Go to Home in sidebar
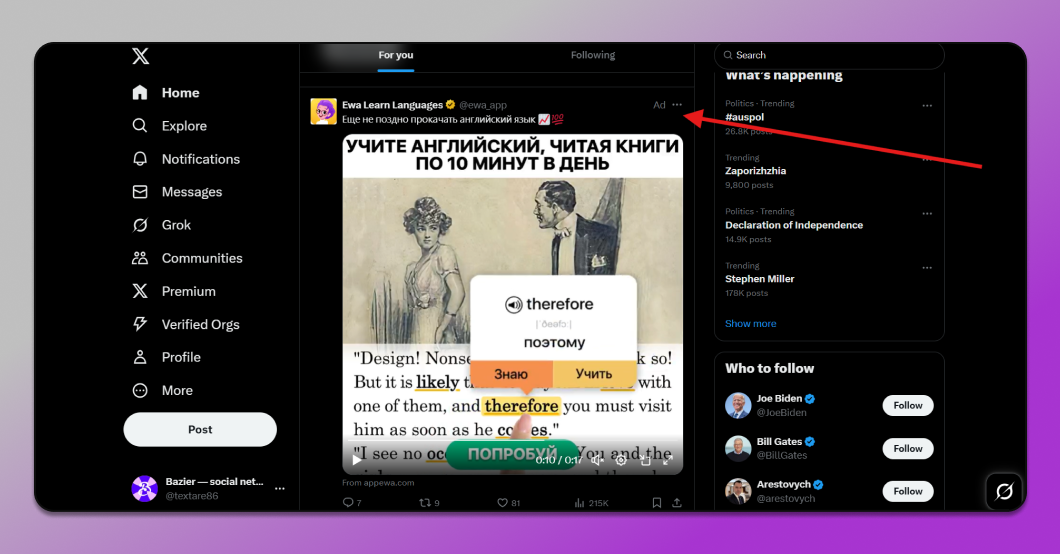Viewport: 1060px width, 554px height. pyautogui.click(x=166, y=93)
